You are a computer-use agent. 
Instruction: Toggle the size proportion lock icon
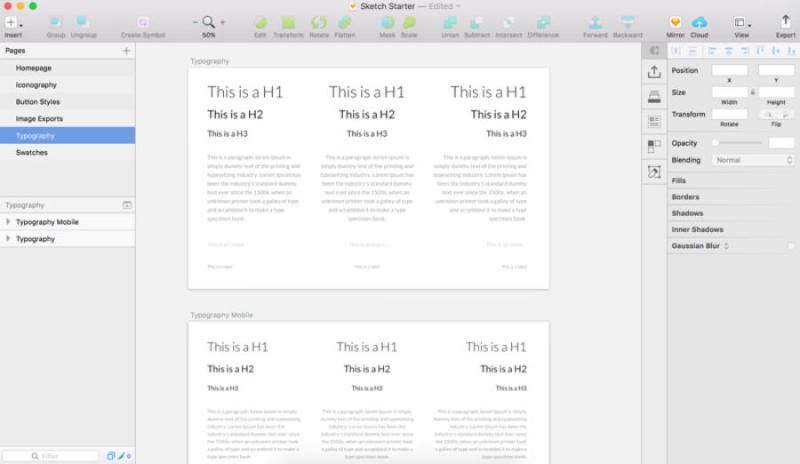click(752, 92)
